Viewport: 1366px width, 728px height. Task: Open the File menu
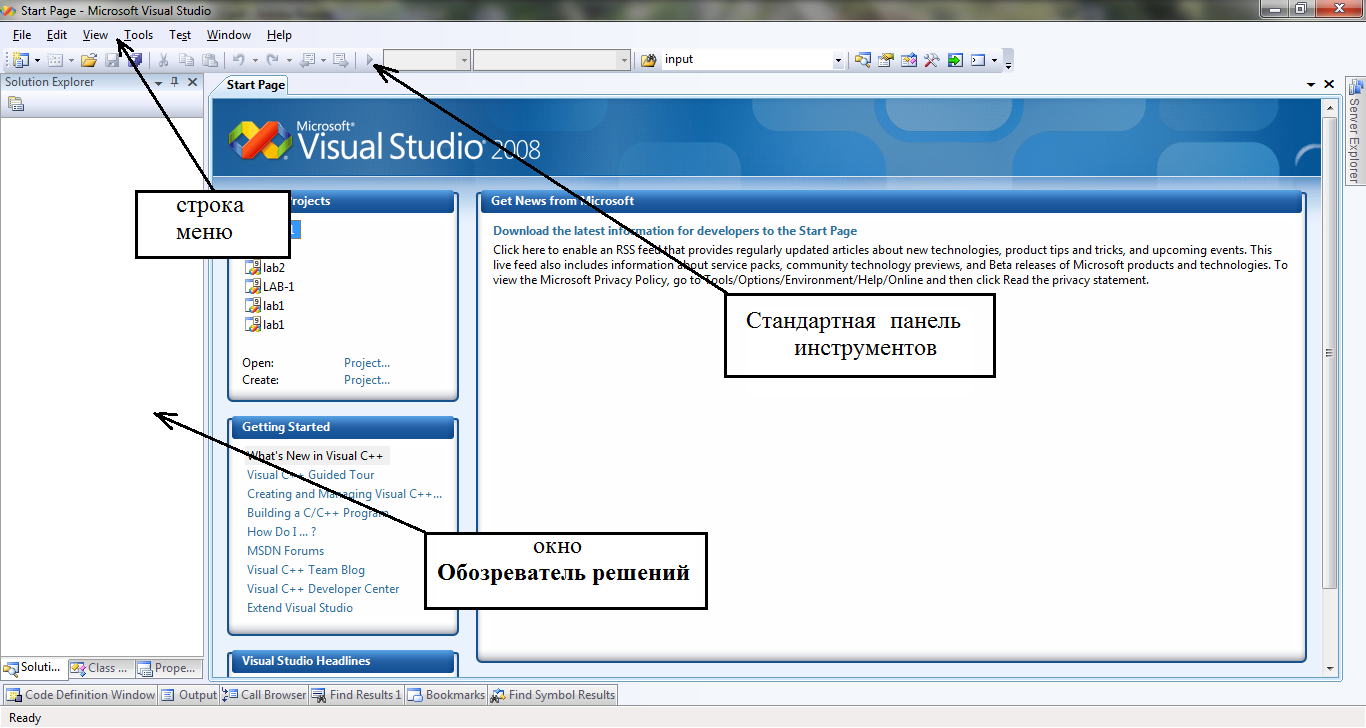tap(22, 35)
